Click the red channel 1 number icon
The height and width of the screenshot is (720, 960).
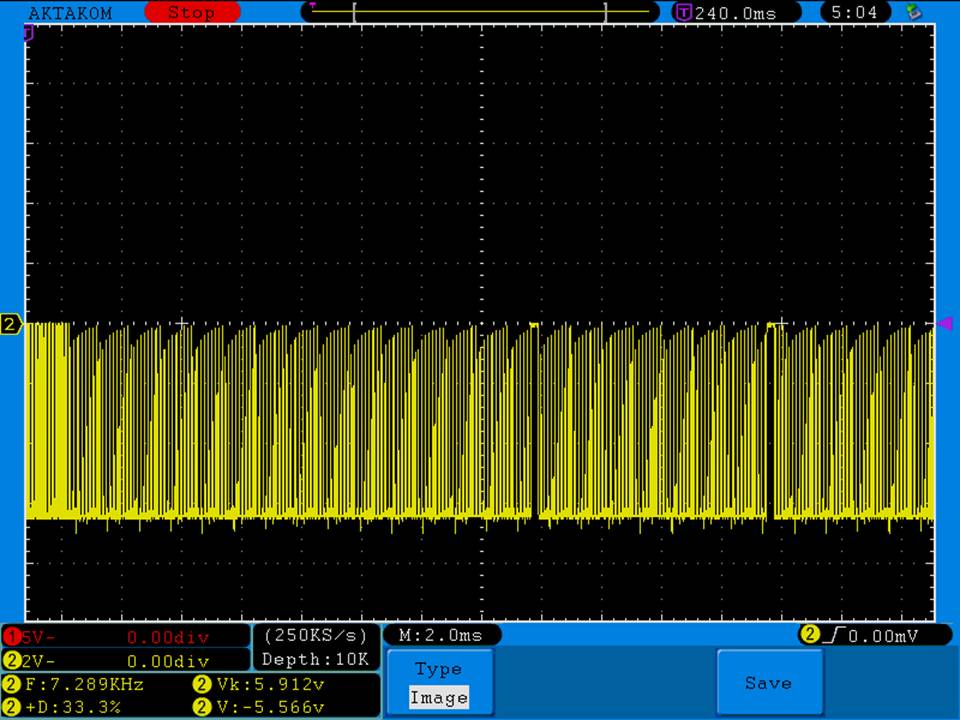tap(11, 637)
